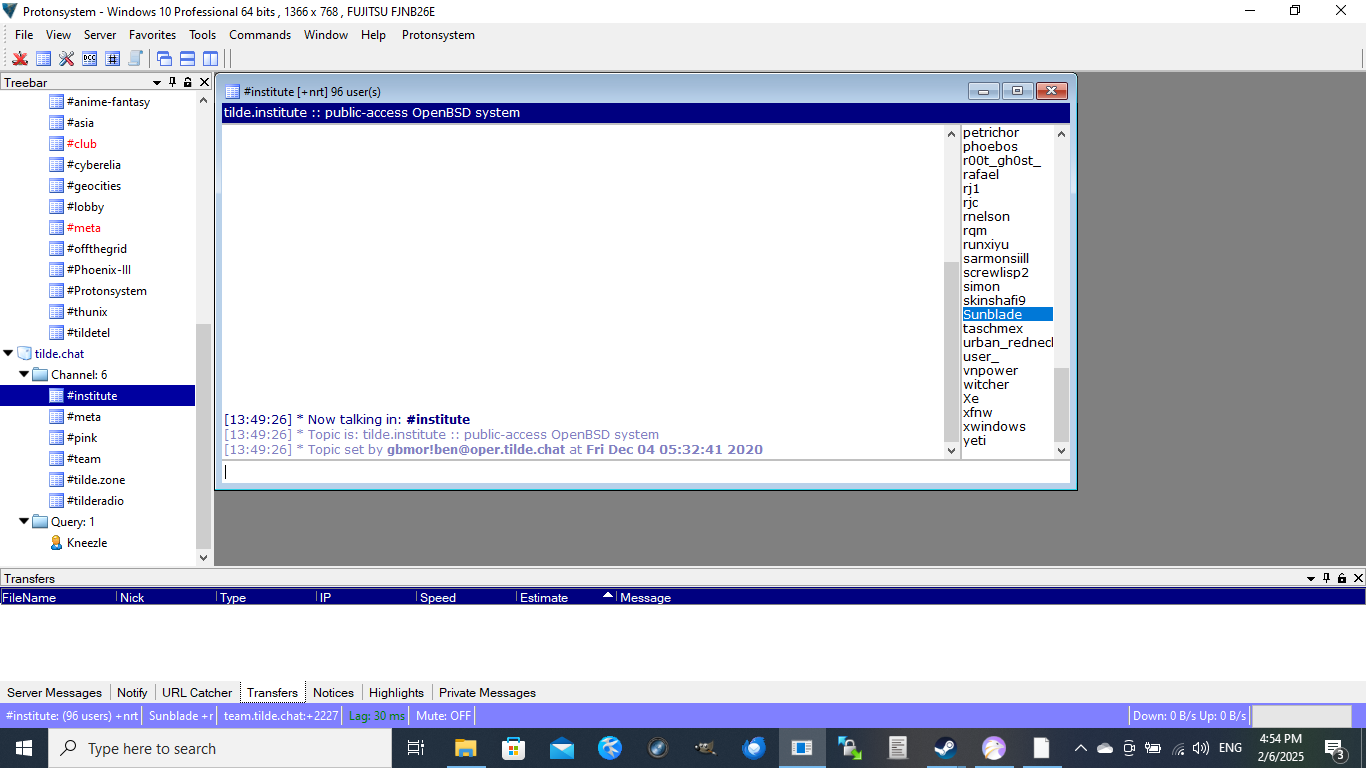Tile windows horizontally using the toolbar icon

(x=187, y=59)
